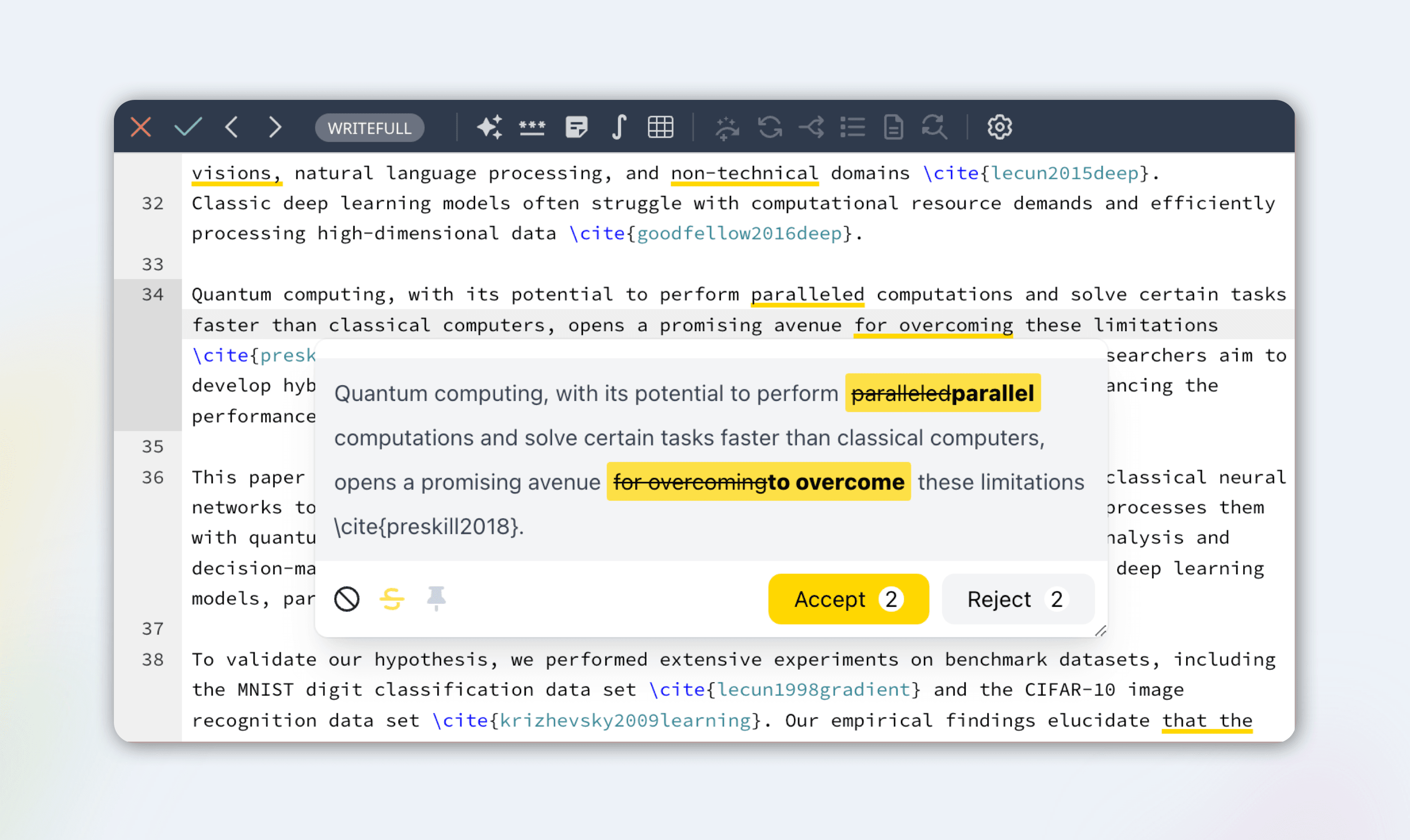Click the integral equation icon
The image size is (1410, 840).
(x=619, y=127)
